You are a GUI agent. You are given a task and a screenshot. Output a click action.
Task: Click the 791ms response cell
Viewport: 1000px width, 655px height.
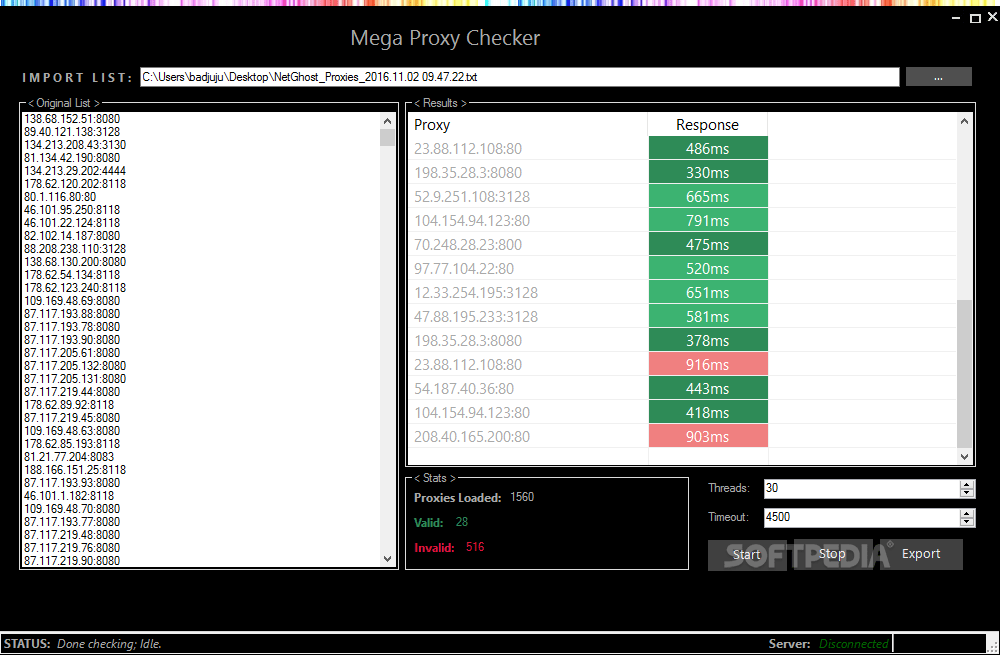[x=708, y=221]
